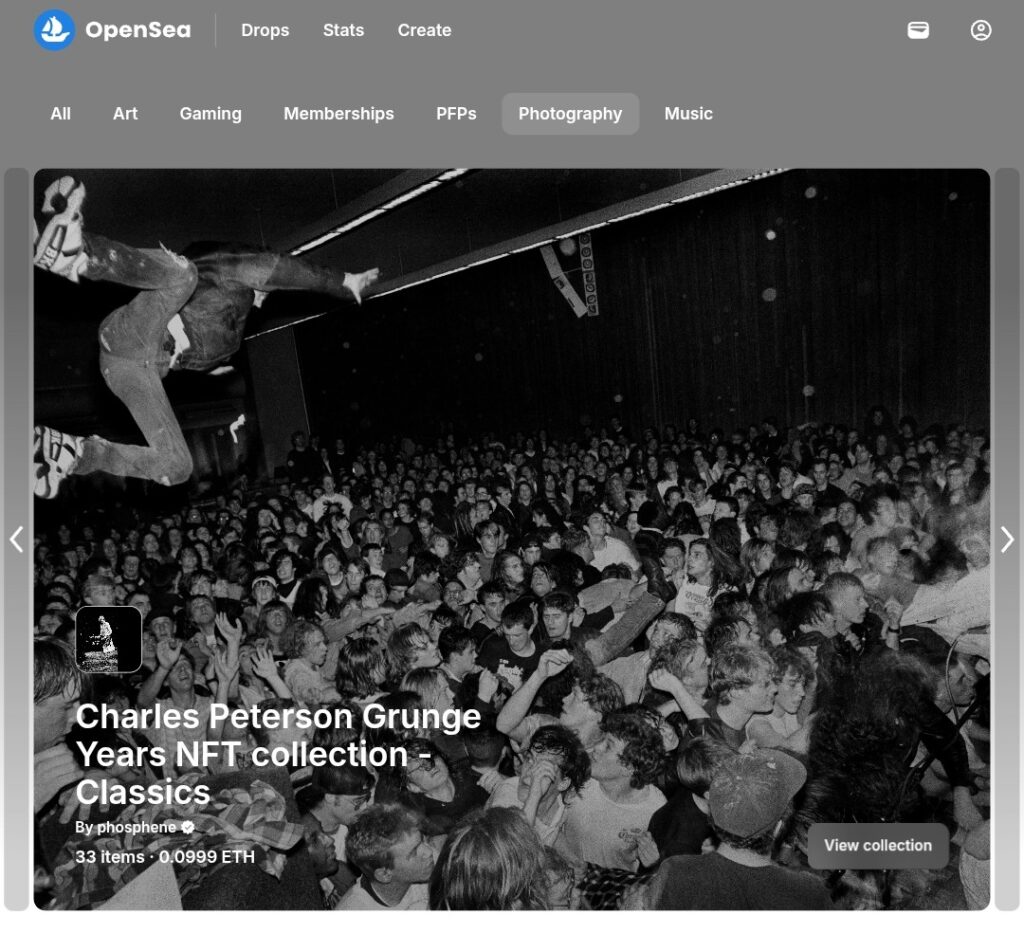1024x933 pixels.
Task: Open the Stats menu
Action: [x=344, y=30]
